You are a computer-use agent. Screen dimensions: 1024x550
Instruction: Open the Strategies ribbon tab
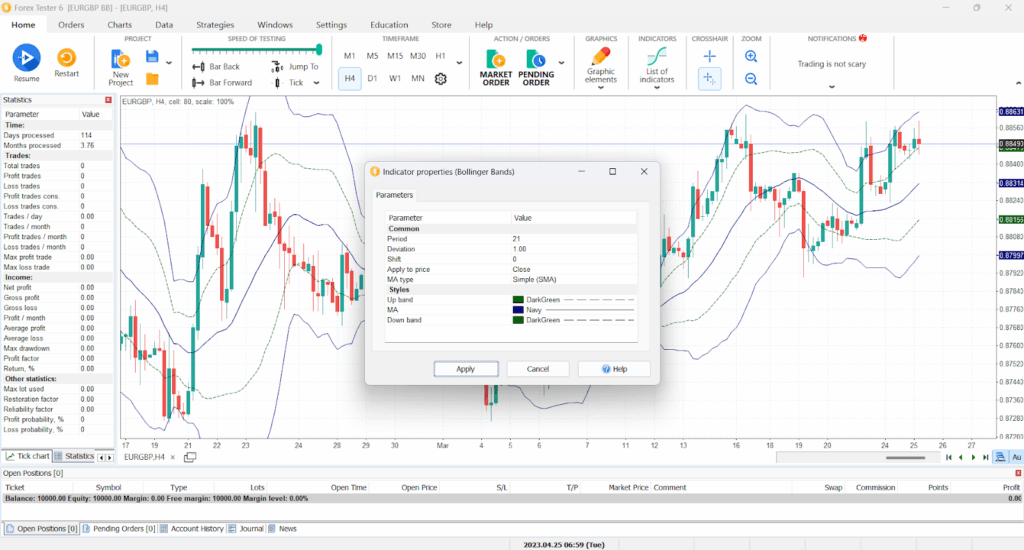tap(215, 25)
